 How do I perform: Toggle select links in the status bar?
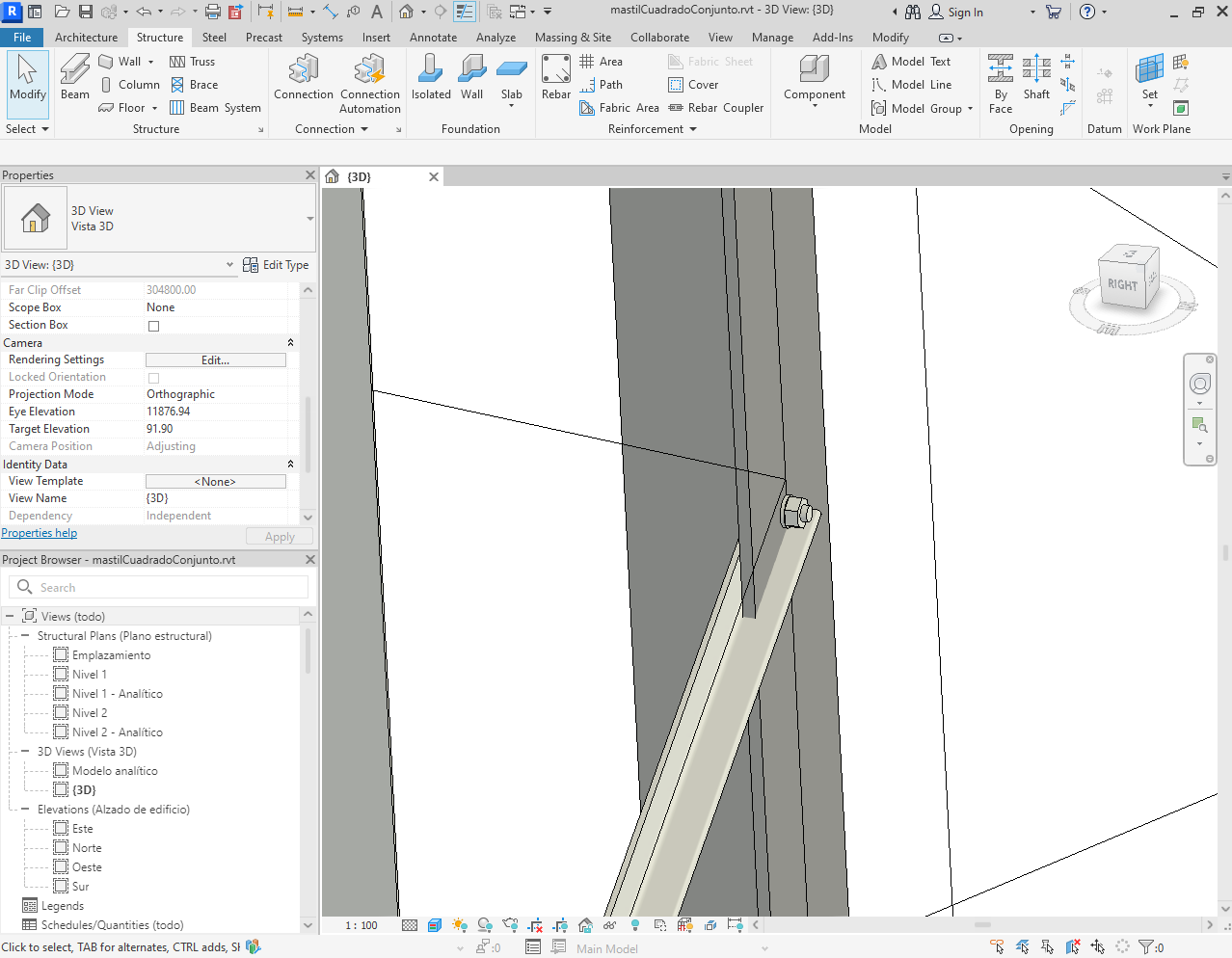[x=997, y=947]
